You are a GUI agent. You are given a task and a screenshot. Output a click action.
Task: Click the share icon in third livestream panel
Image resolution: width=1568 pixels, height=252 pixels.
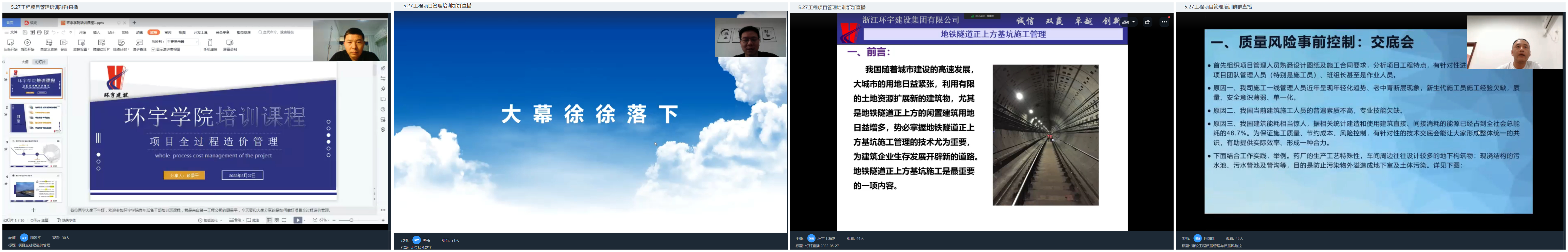click(x=1147, y=22)
